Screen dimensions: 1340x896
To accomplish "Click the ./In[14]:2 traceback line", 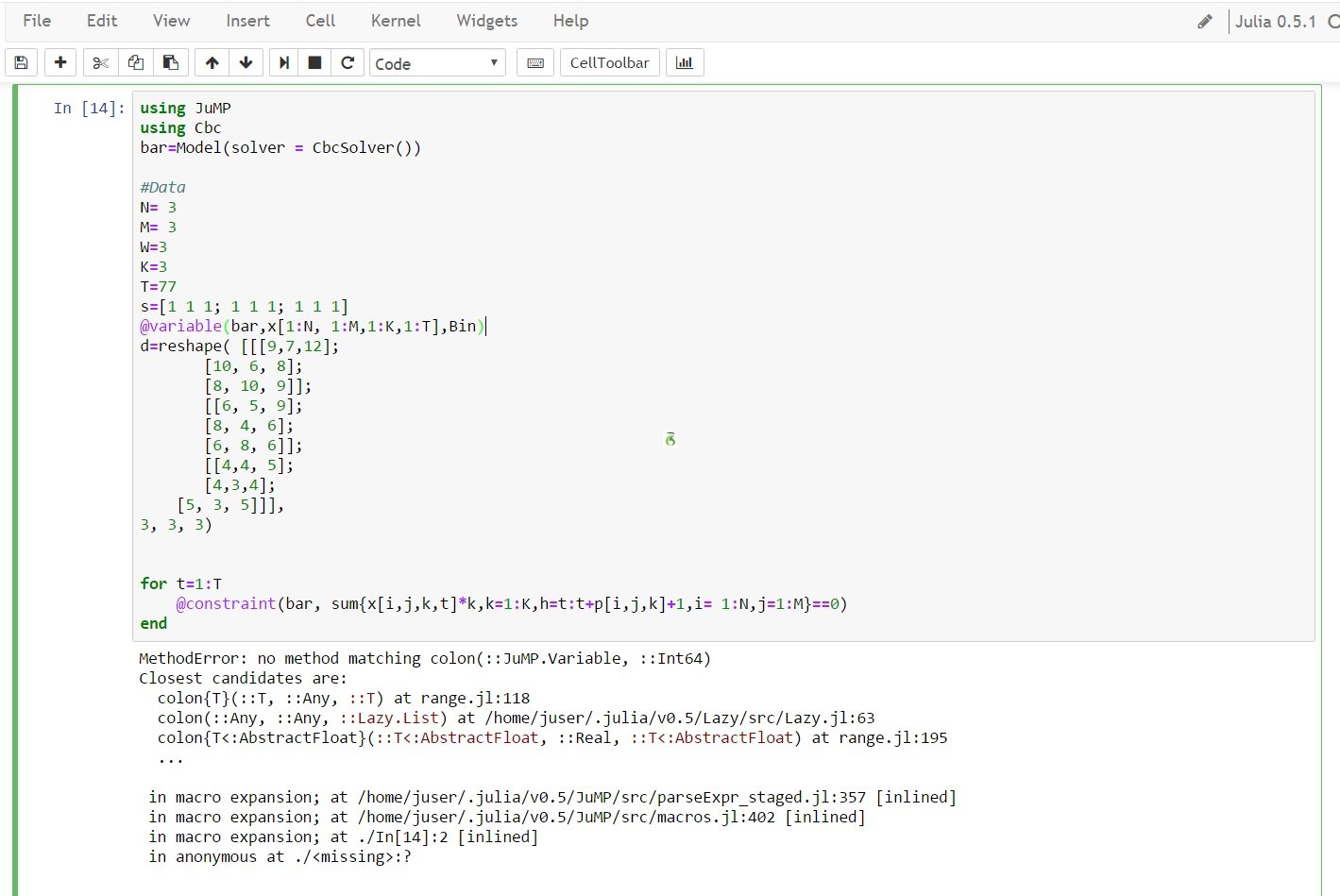I will pyautogui.click(x=343, y=837).
